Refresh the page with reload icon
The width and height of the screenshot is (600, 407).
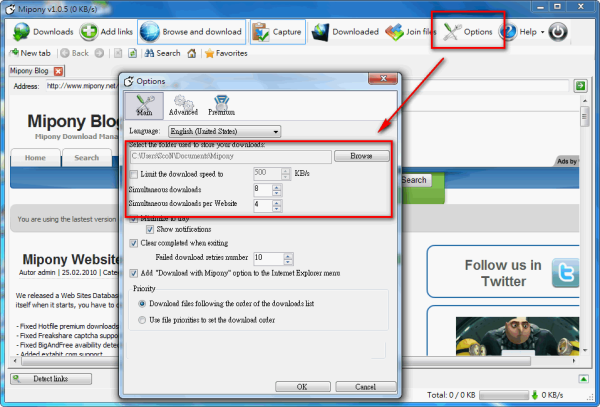(132, 53)
